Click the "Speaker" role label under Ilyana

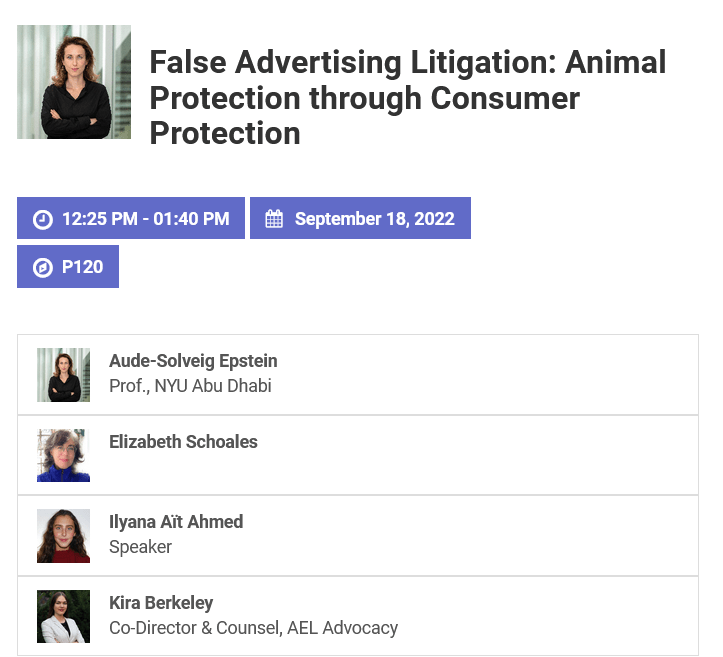(x=140, y=547)
